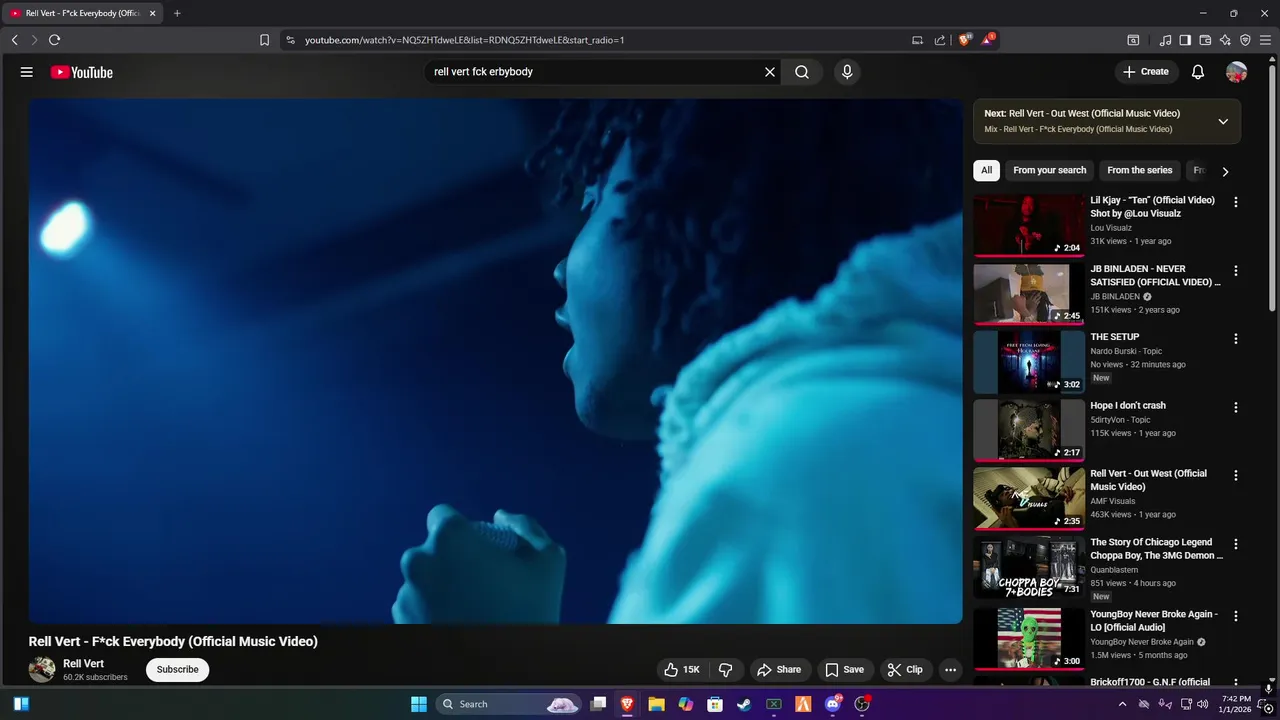Start voice search with the microphone
This screenshot has width=1280, height=720.
coord(847,72)
